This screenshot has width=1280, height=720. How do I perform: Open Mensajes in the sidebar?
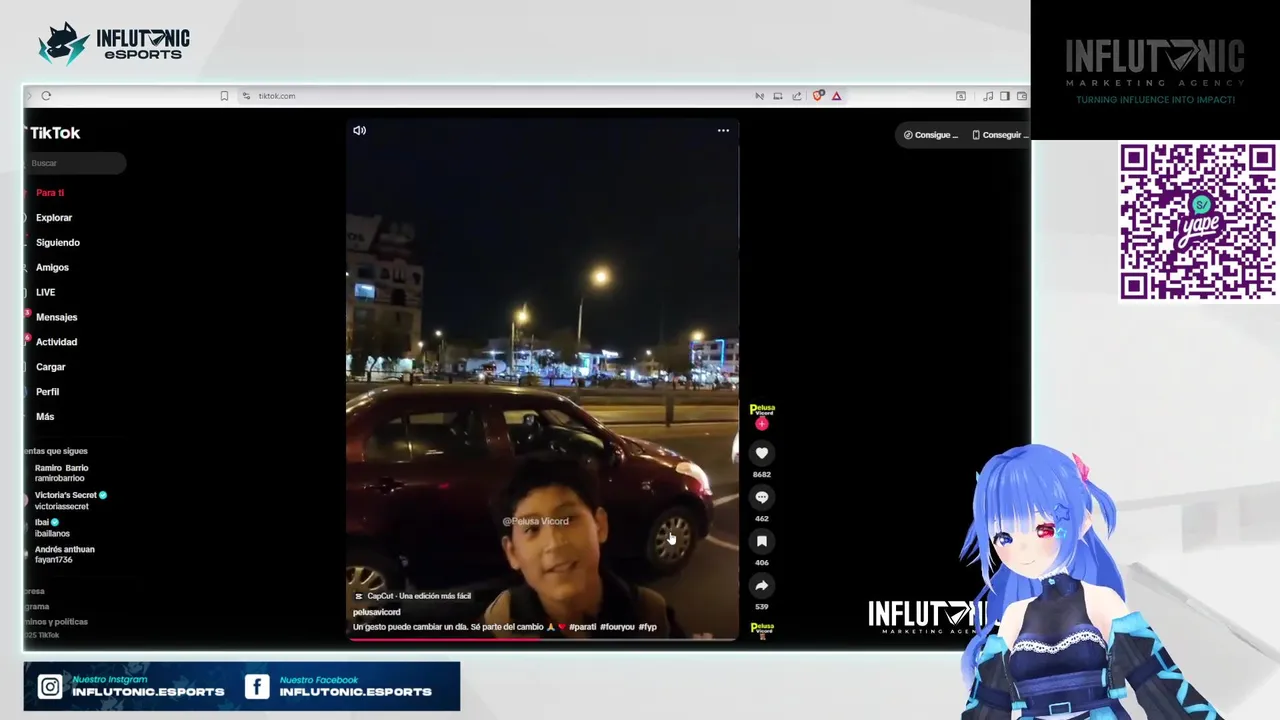click(56, 317)
